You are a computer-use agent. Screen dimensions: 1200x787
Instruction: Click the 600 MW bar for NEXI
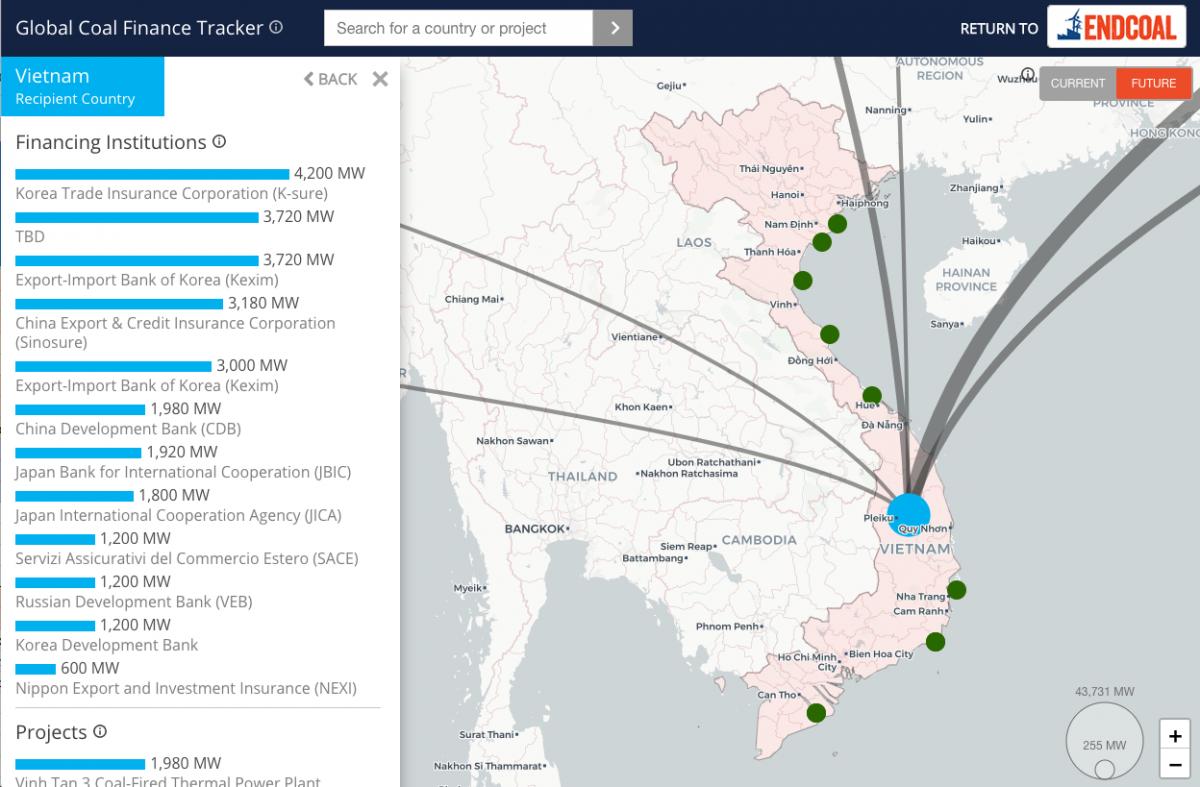point(36,669)
